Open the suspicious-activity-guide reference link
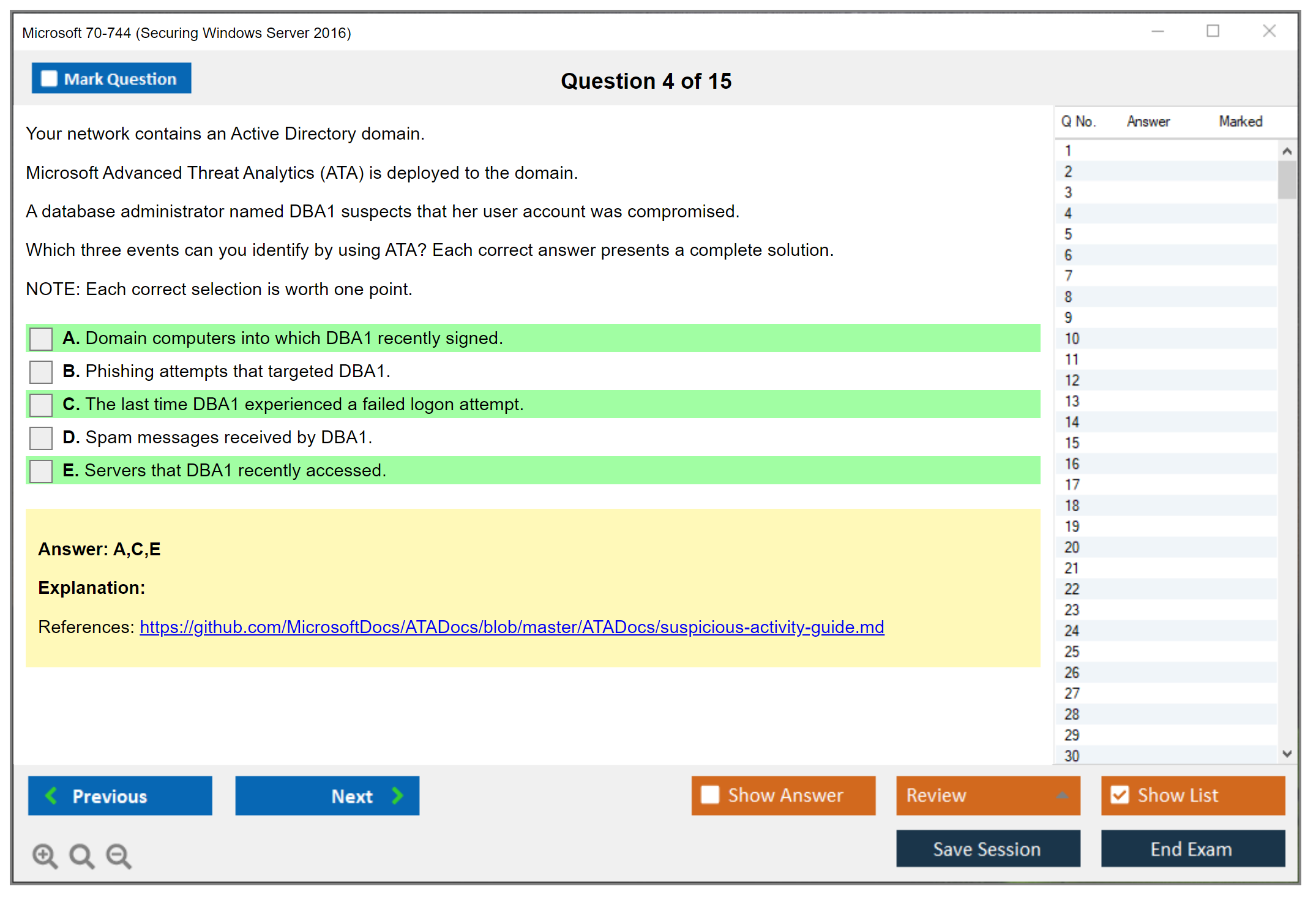The image size is (1316, 900). pos(512,627)
